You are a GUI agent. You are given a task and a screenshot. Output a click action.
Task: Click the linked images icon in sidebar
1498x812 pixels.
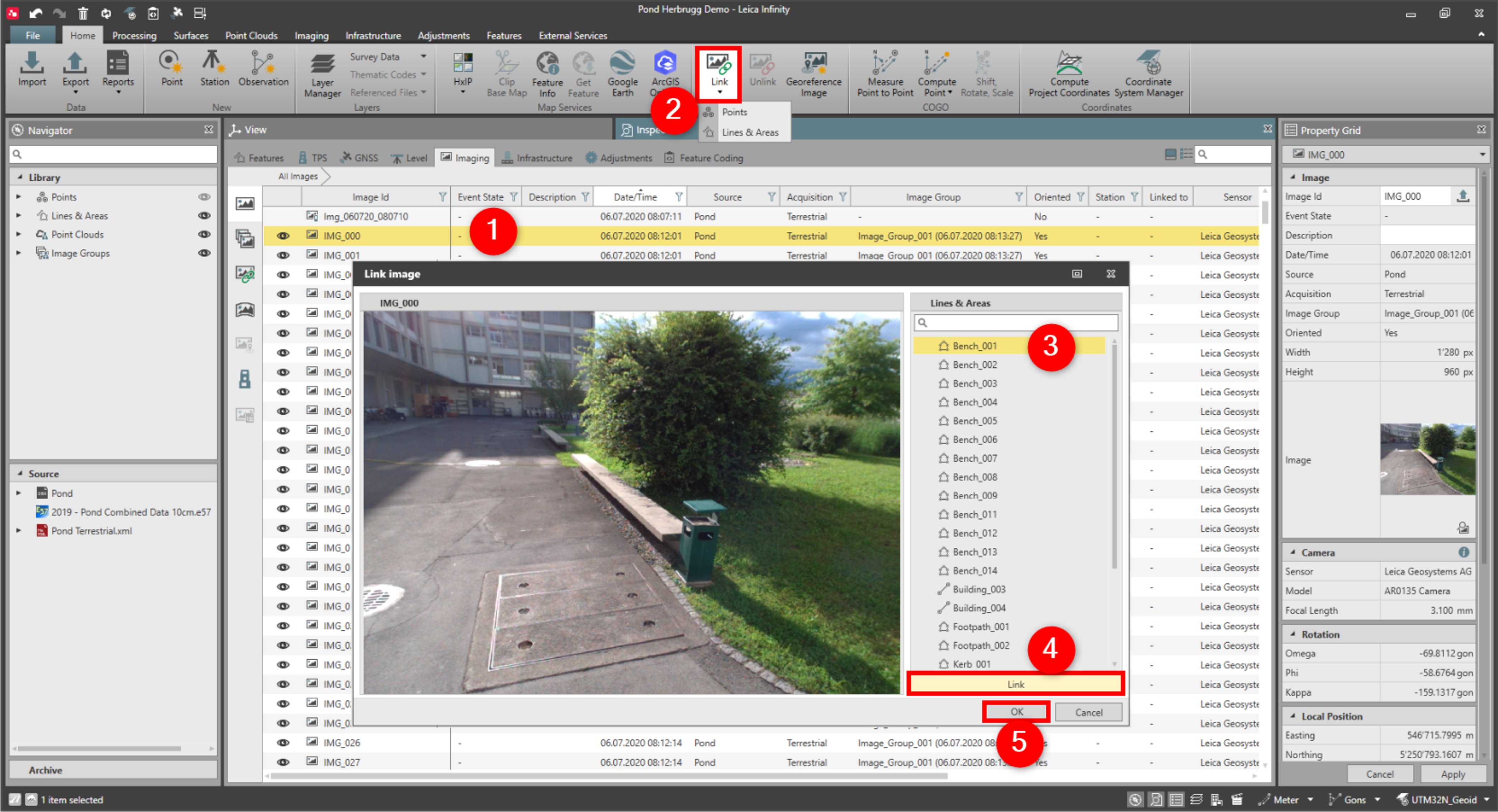coord(245,274)
